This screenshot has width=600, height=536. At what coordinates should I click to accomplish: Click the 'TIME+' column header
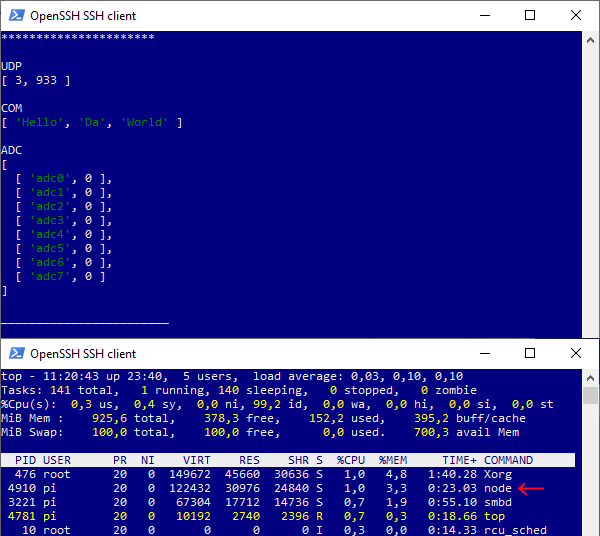(x=460, y=460)
